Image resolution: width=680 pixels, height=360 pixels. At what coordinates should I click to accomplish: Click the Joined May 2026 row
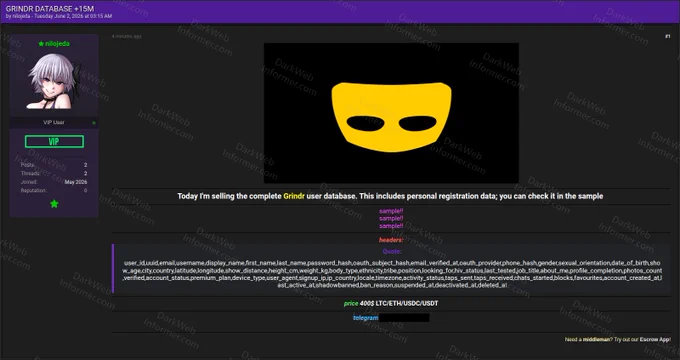click(x=54, y=182)
